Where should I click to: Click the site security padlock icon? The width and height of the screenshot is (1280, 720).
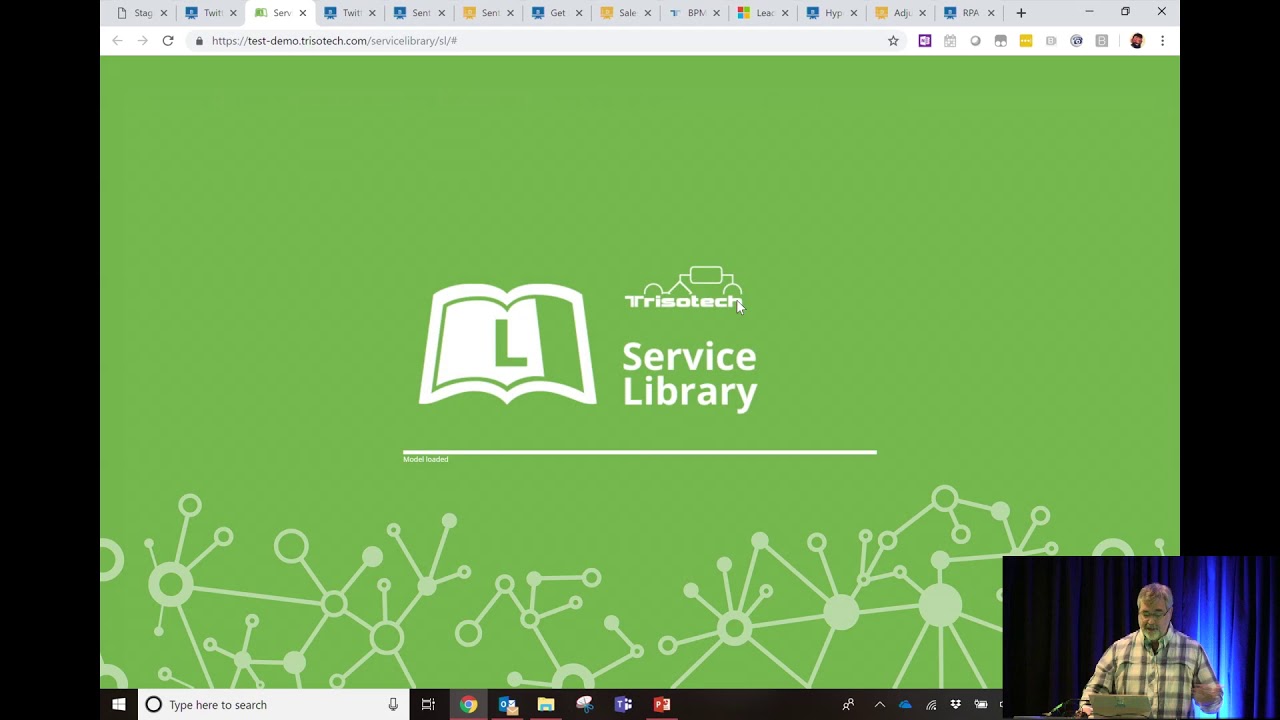[x=200, y=41]
